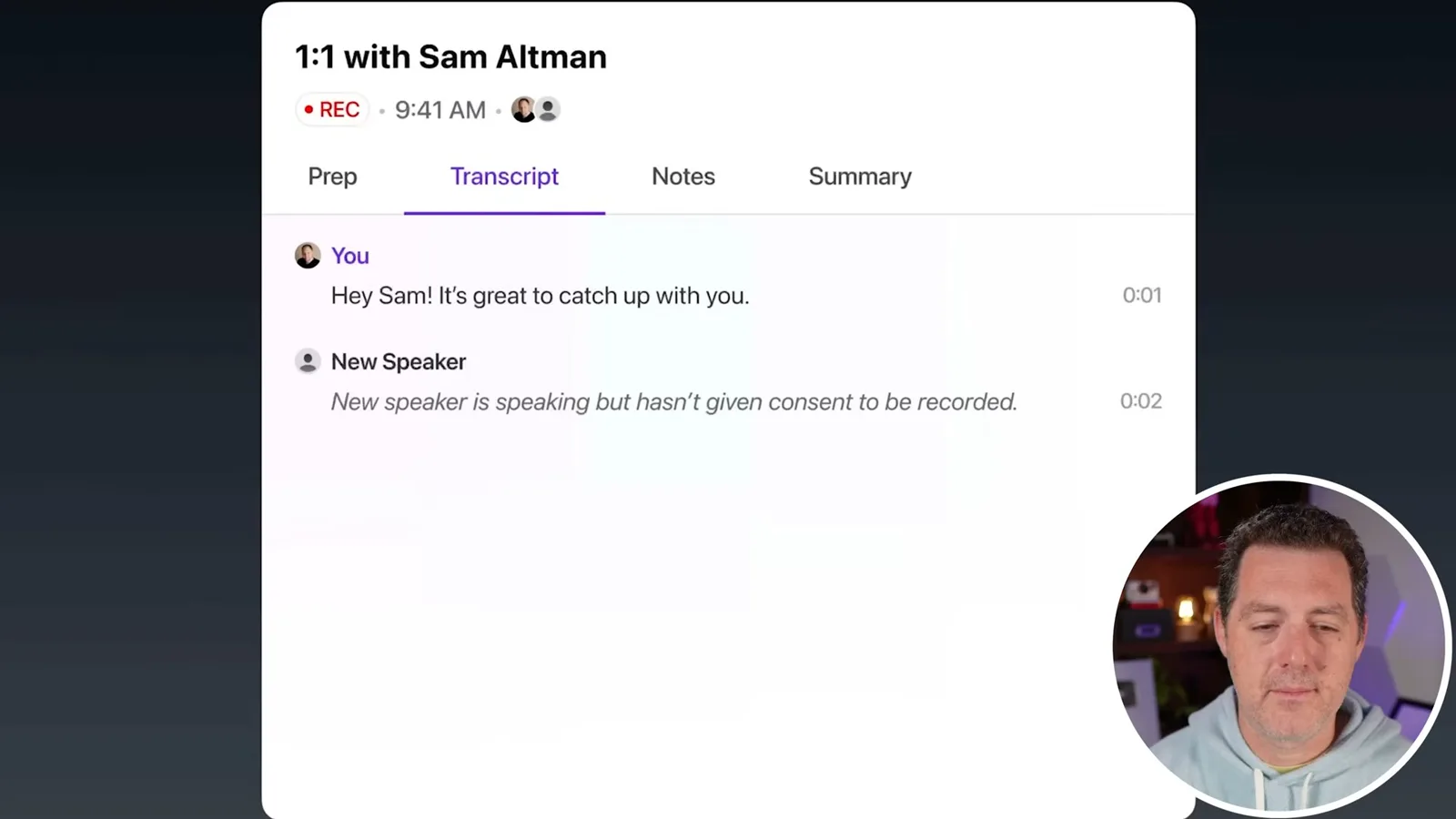
Task: Click the participant avatars beside 9:41 AM
Action: (x=535, y=110)
